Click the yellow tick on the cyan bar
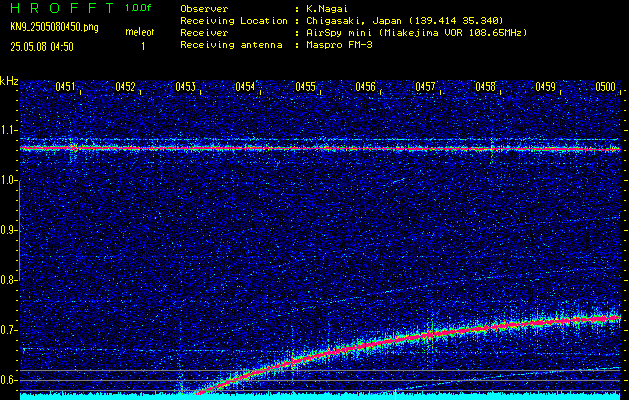The width and height of the screenshot is (629, 400). click(396, 394)
